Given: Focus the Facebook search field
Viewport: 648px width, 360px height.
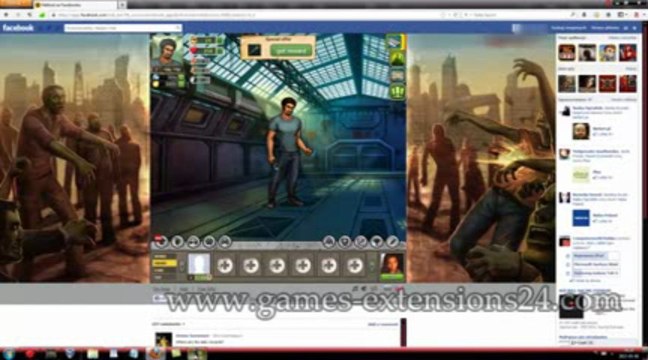Looking at the screenshot, I should click(x=123, y=28).
